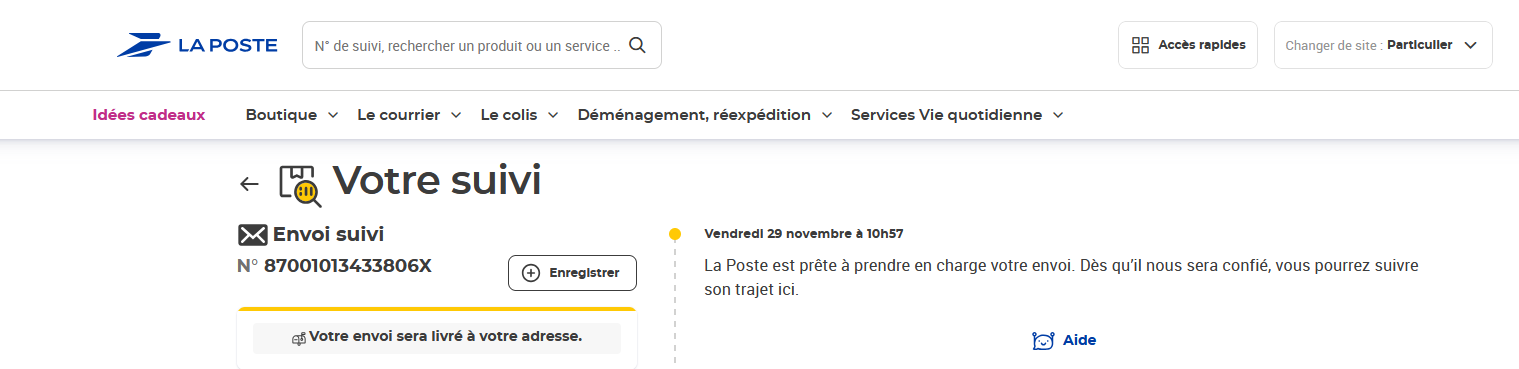
Task: Open the Aide link
Action: point(1064,341)
